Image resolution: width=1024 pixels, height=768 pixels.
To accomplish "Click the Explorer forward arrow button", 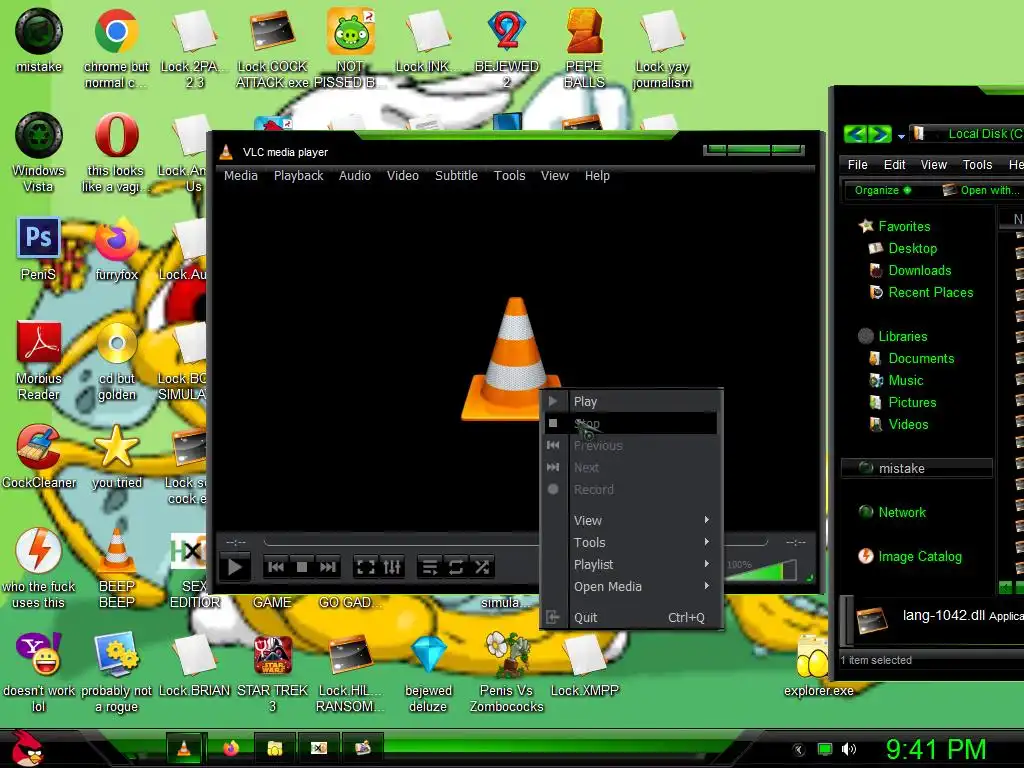I will tap(880, 134).
